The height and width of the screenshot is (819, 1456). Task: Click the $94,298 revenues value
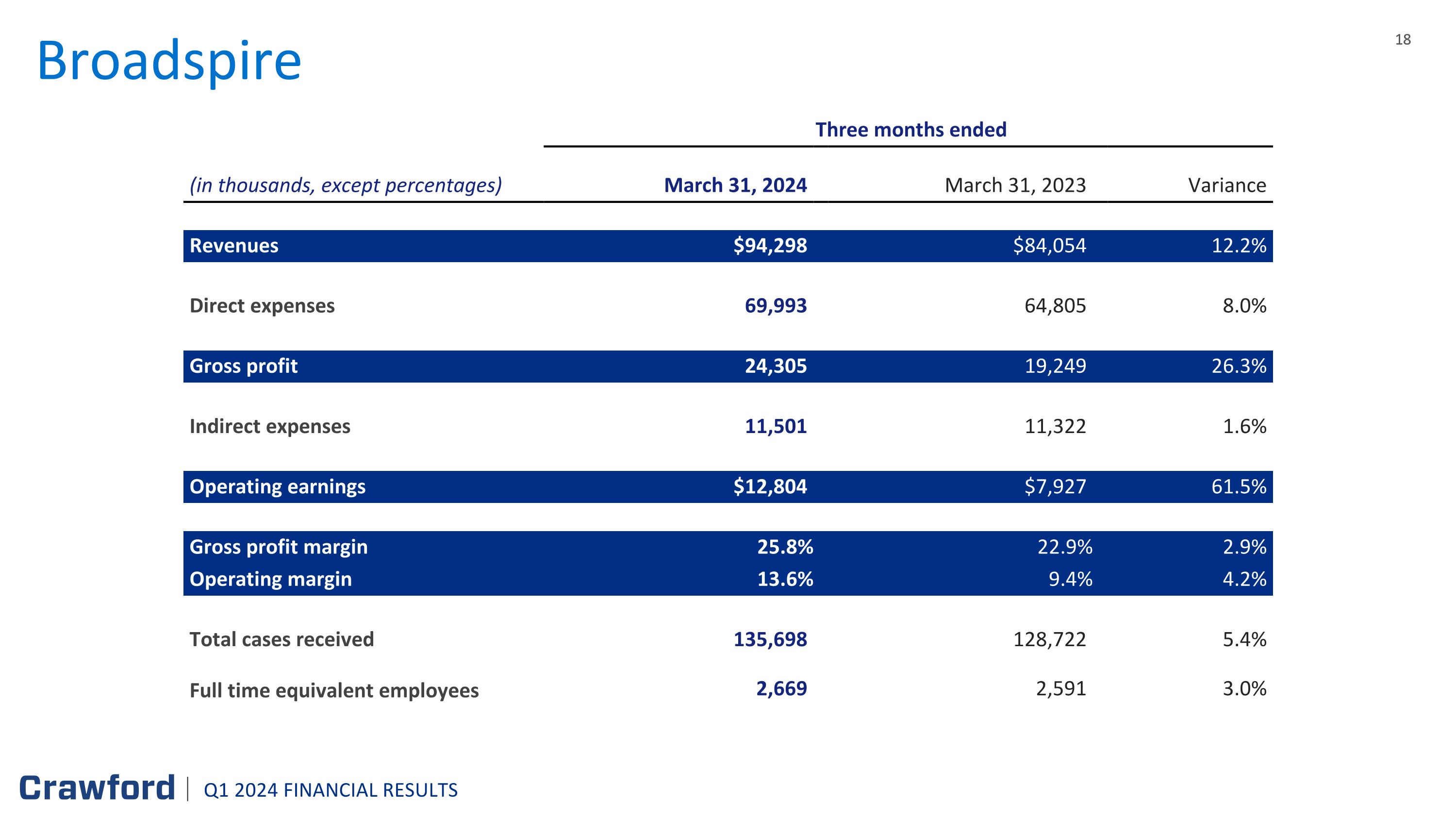769,245
